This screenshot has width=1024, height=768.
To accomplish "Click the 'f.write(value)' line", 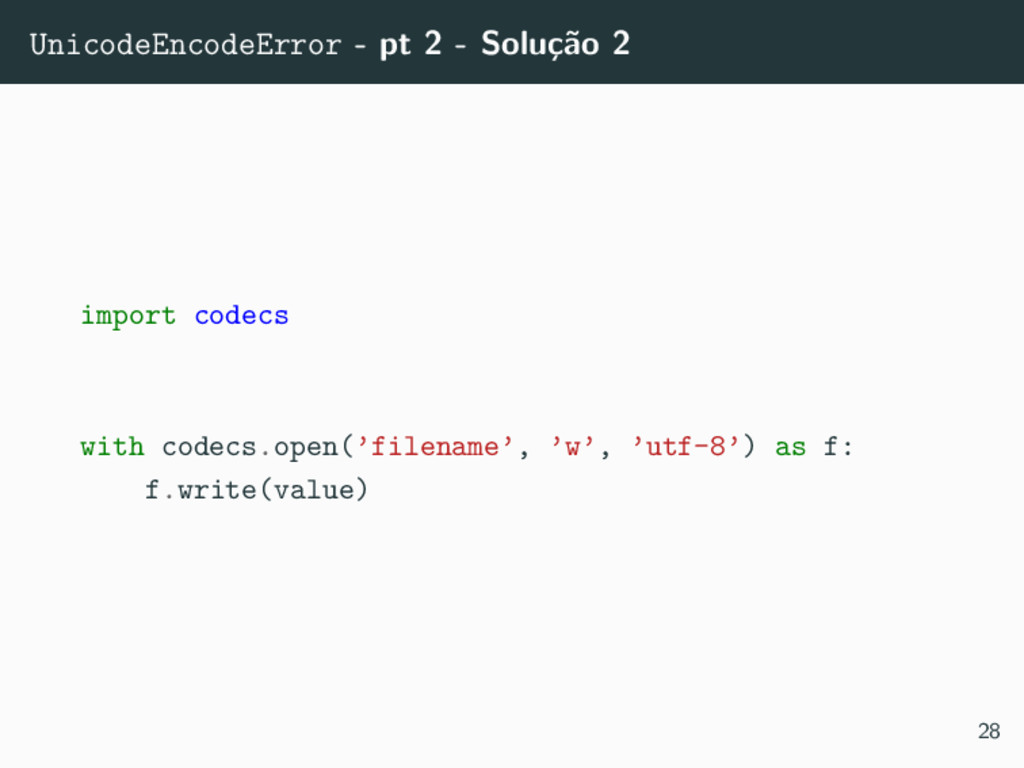I will coord(256,490).
